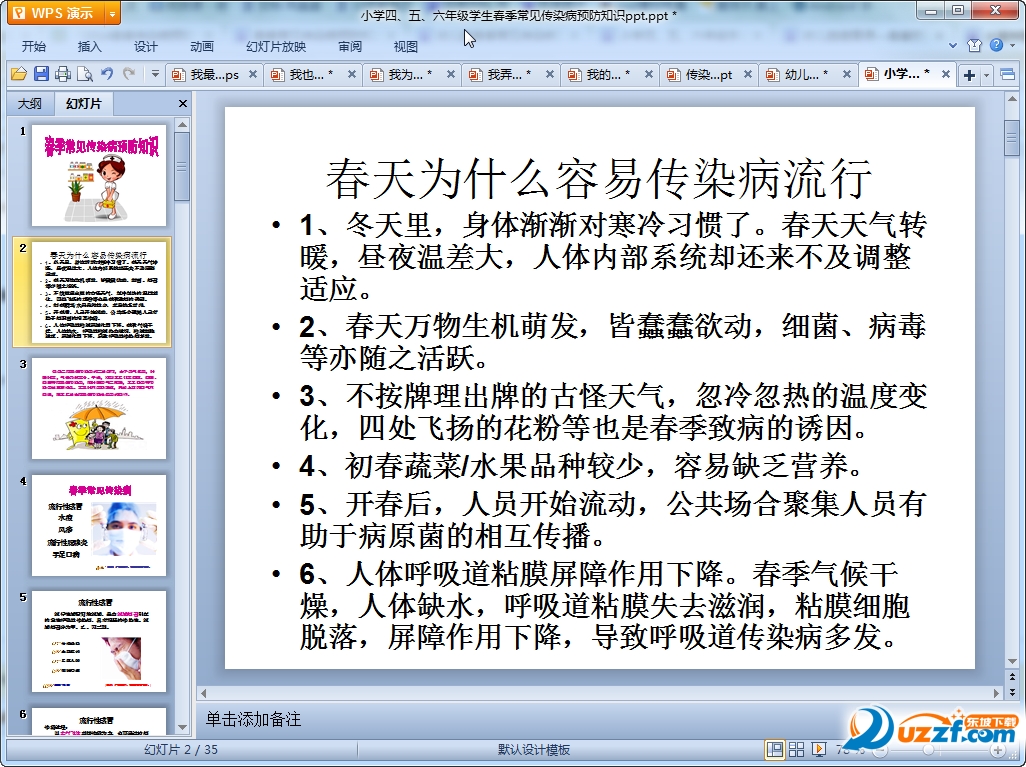Image resolution: width=1026 pixels, height=767 pixels.
Task: Go to next slide double-arrow button
Action: (x=1012, y=692)
